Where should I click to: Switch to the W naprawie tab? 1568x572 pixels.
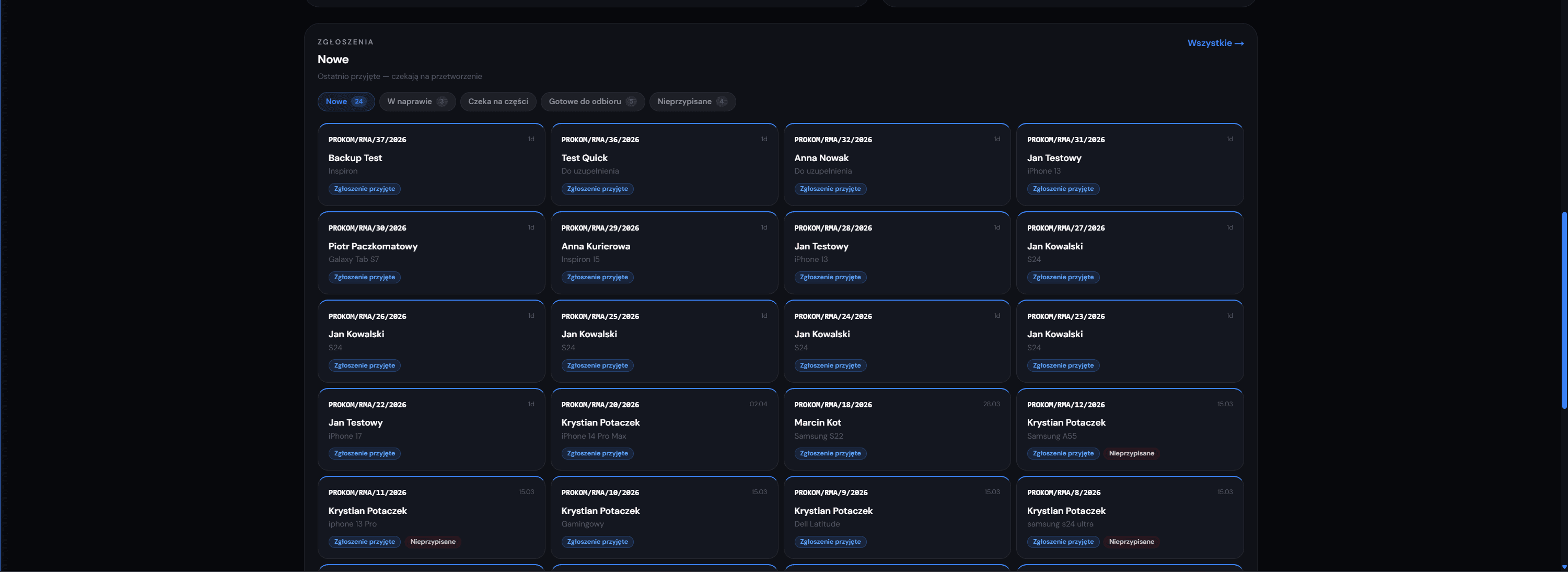click(x=417, y=102)
